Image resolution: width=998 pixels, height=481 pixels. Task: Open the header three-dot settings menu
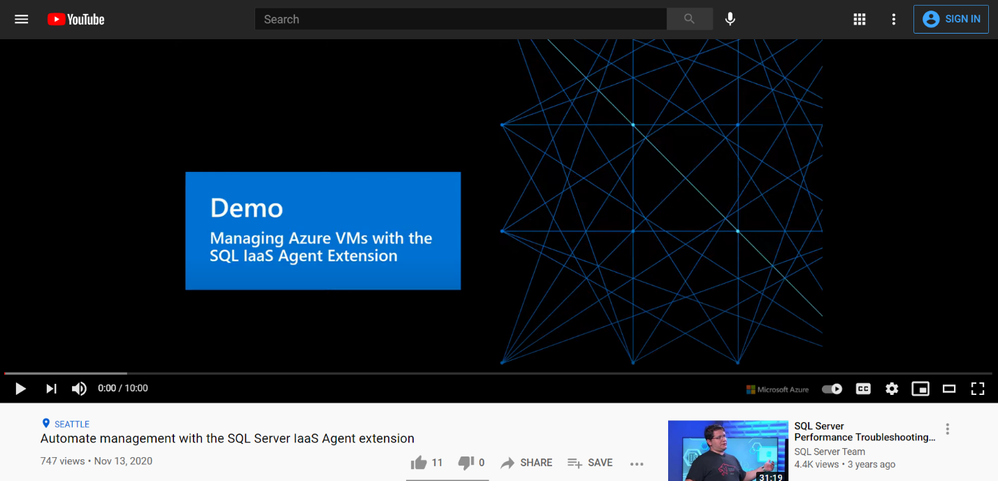coord(894,19)
